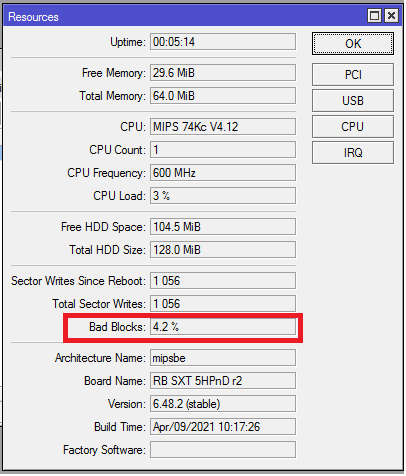
Task: Select the Board Name field
Action: coord(223,381)
